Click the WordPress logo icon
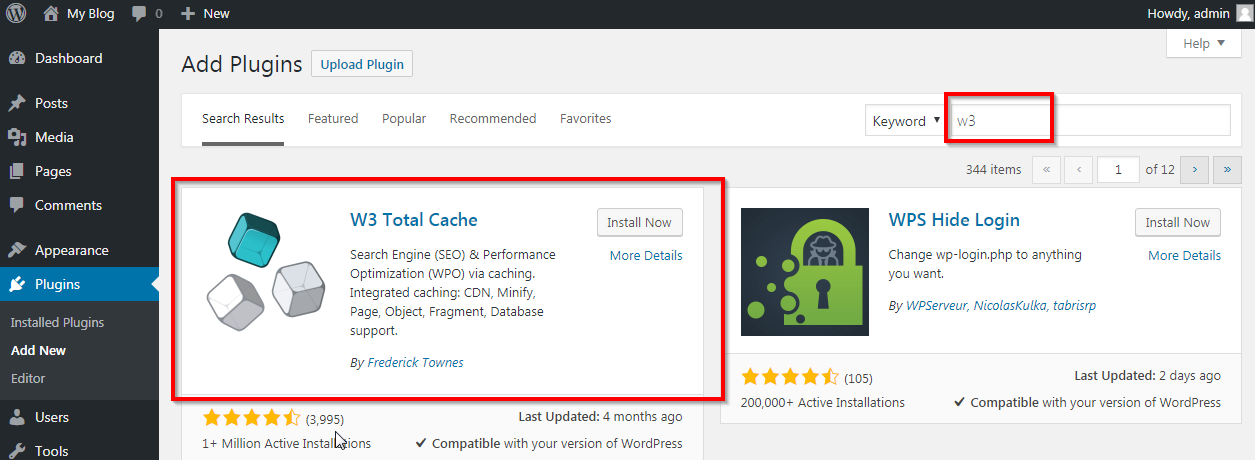The height and width of the screenshot is (460, 1255). point(16,13)
